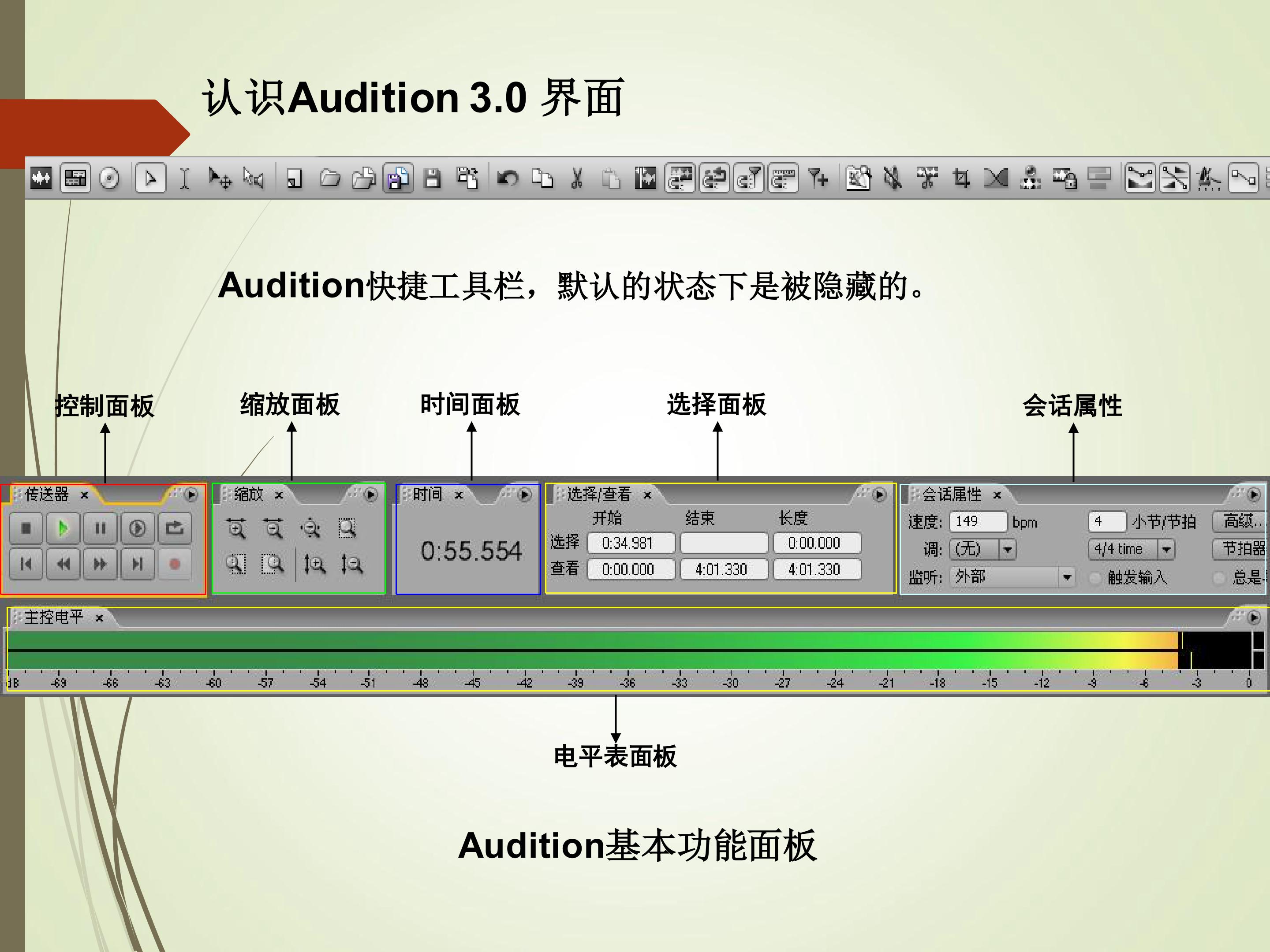Click the Undo arrow icon

(508, 178)
